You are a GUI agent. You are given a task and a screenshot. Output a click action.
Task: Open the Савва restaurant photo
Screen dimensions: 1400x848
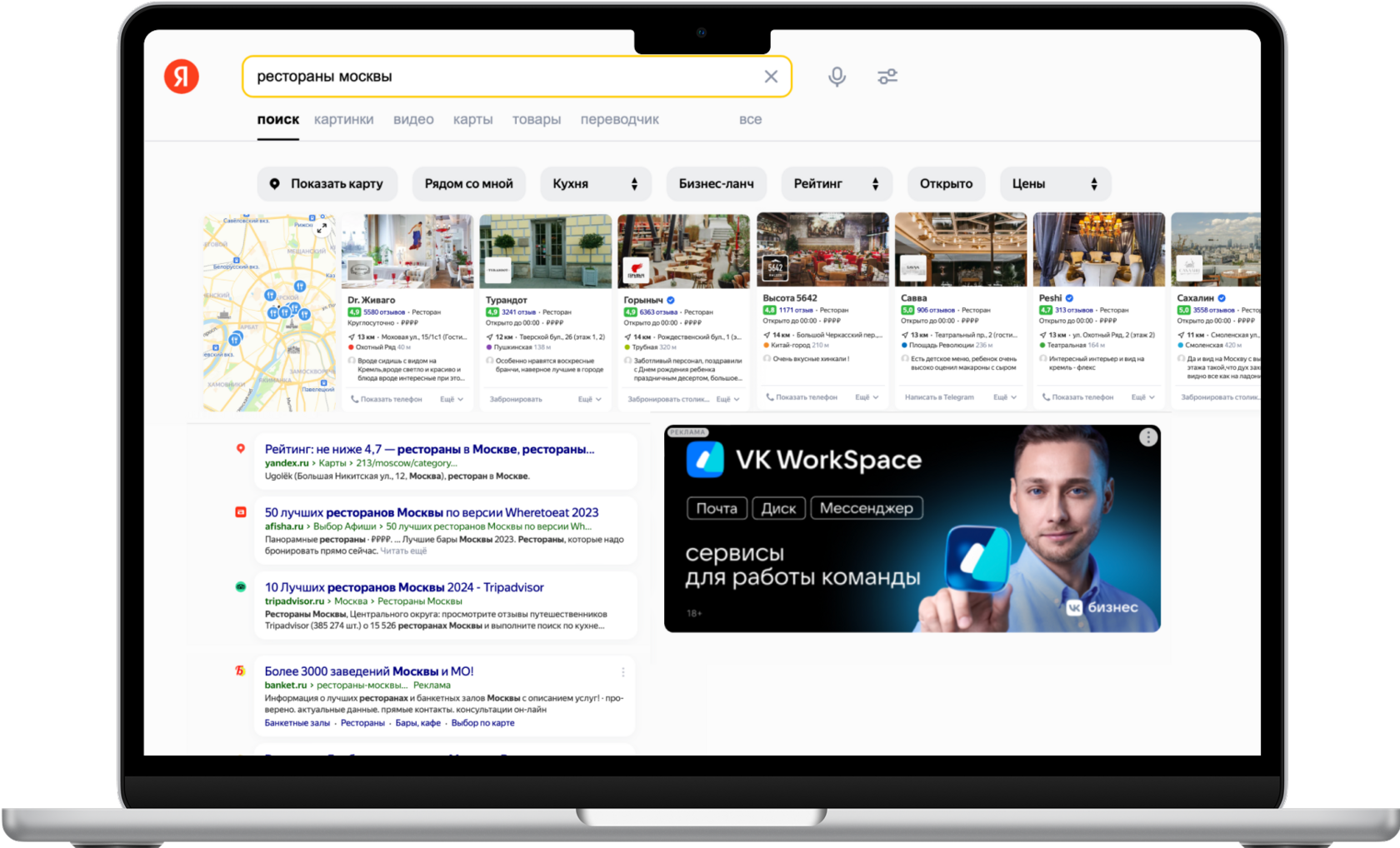click(x=961, y=249)
